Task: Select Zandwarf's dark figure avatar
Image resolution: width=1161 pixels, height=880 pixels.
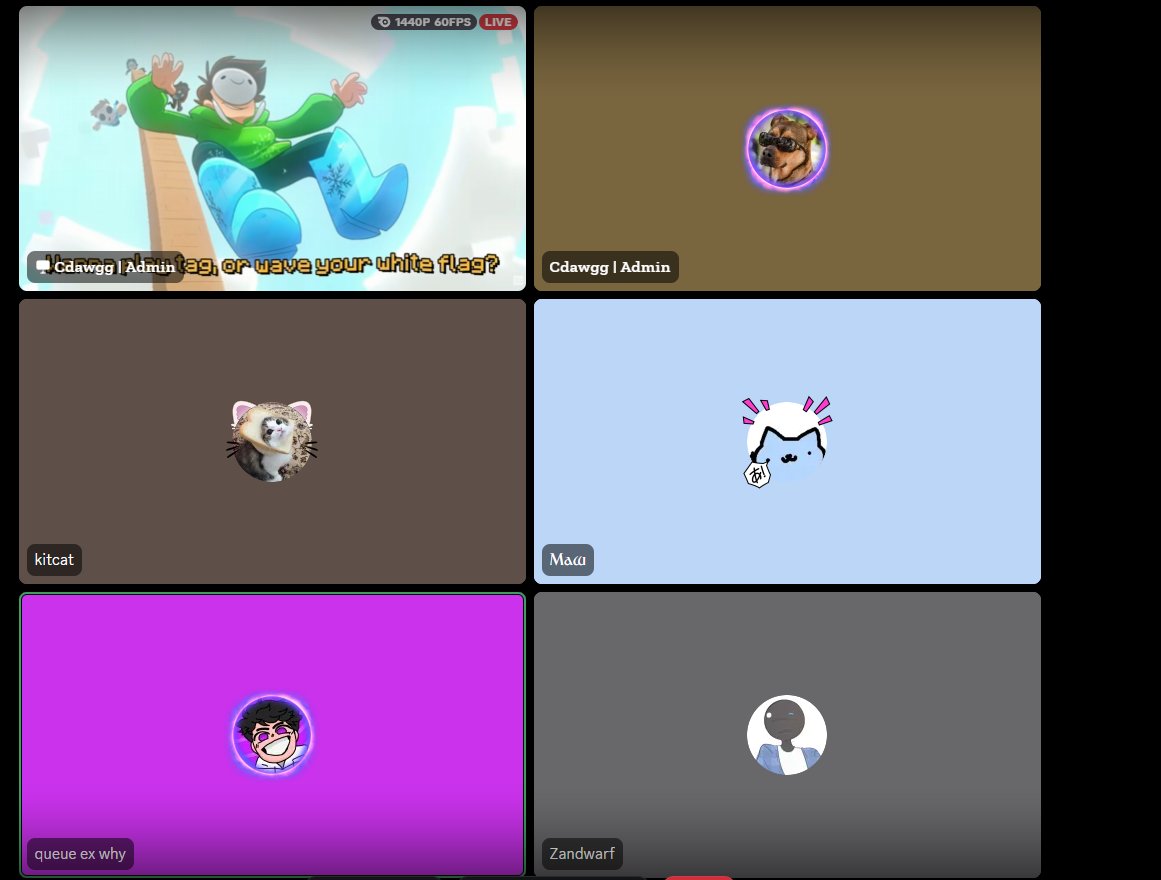Action: coord(786,735)
